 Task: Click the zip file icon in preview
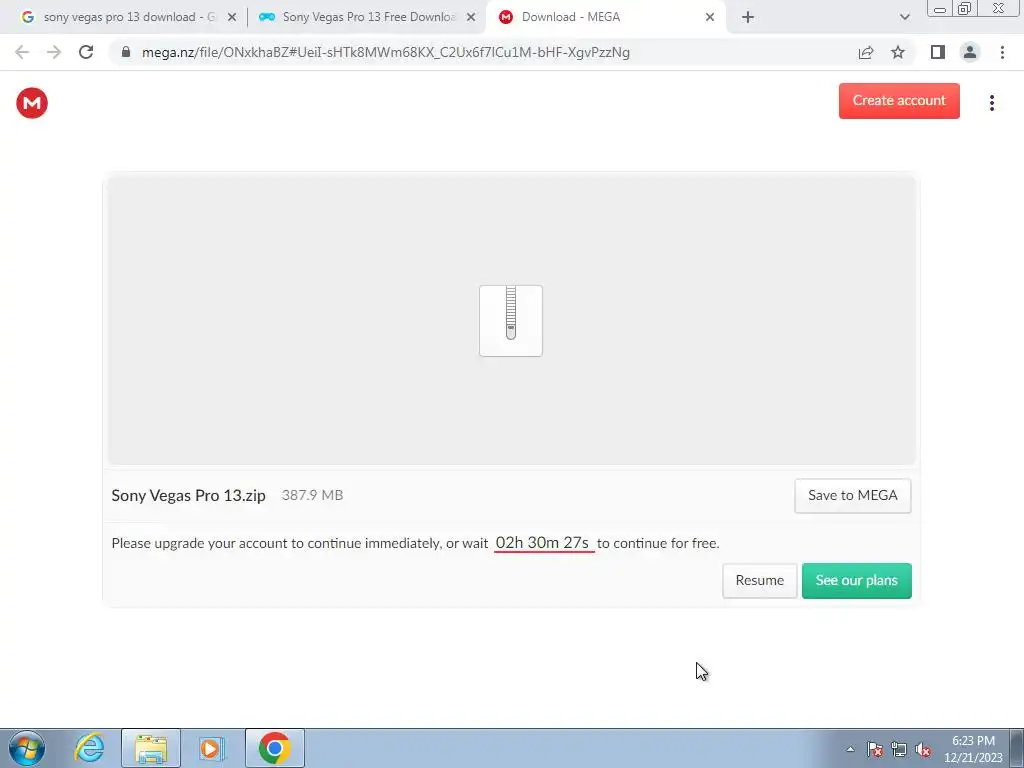511,321
